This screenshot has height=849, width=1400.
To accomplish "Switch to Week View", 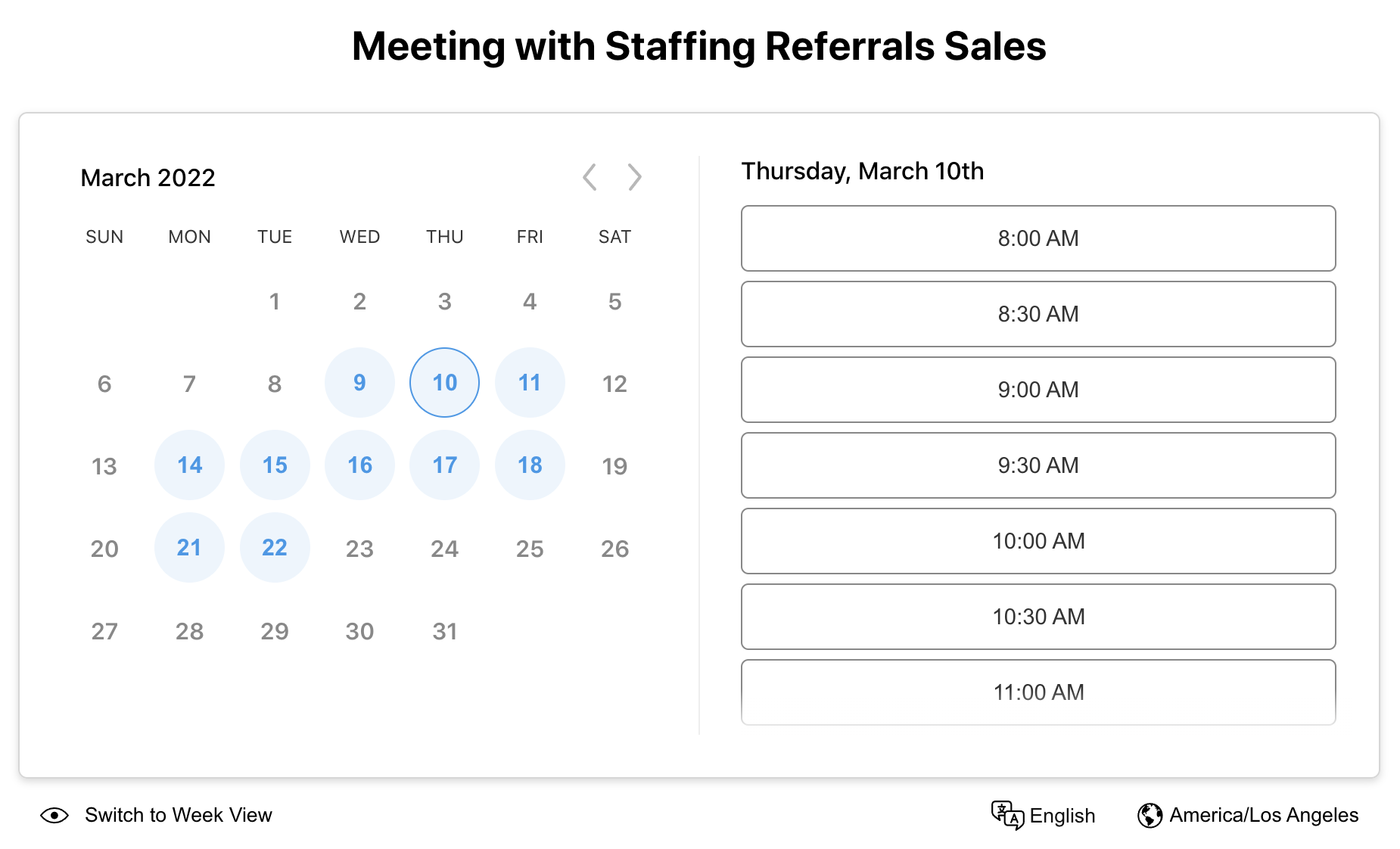I will (x=178, y=816).
